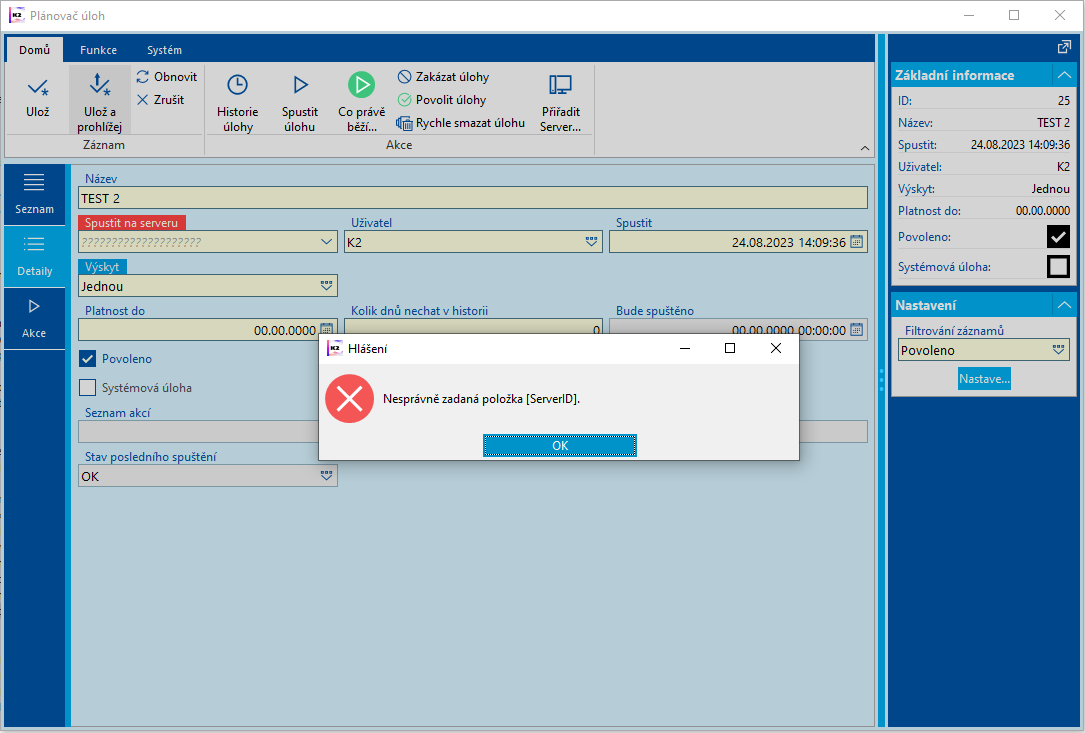Open the Detaily sidebar view

[34, 257]
